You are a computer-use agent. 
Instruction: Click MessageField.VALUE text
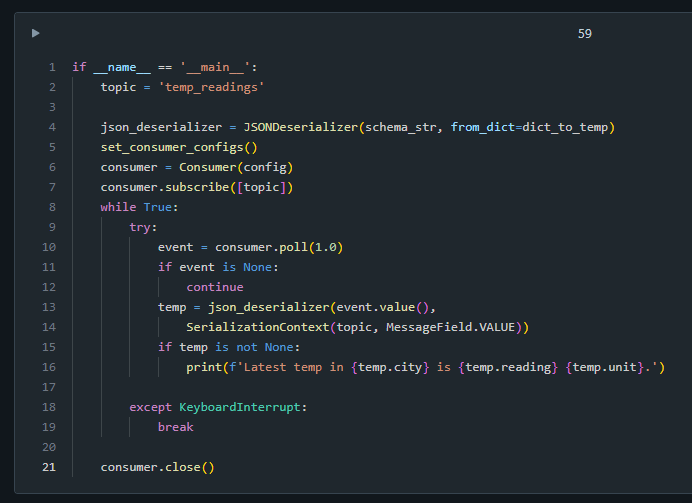point(451,327)
